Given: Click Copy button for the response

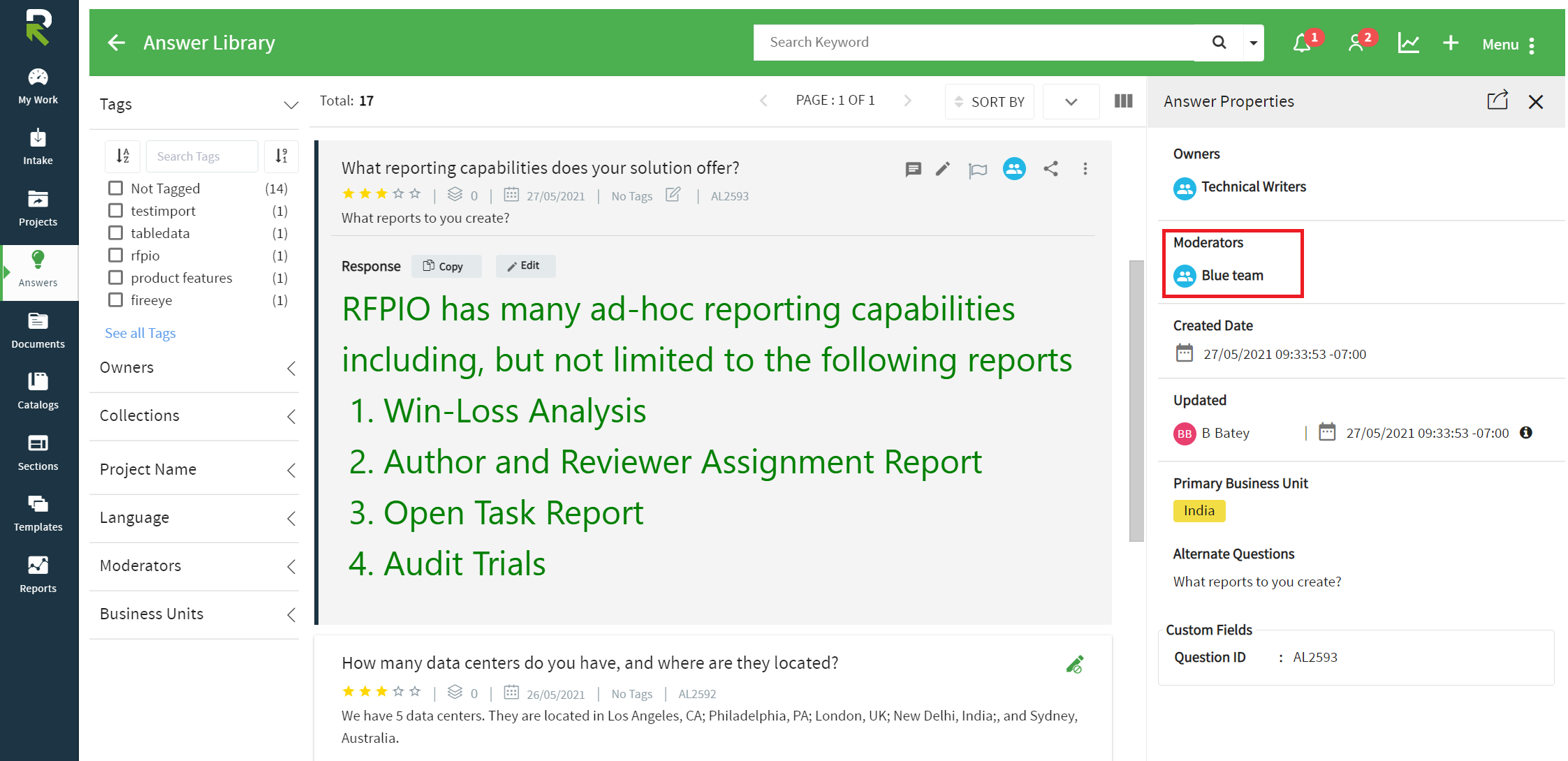Looking at the screenshot, I should click(446, 266).
